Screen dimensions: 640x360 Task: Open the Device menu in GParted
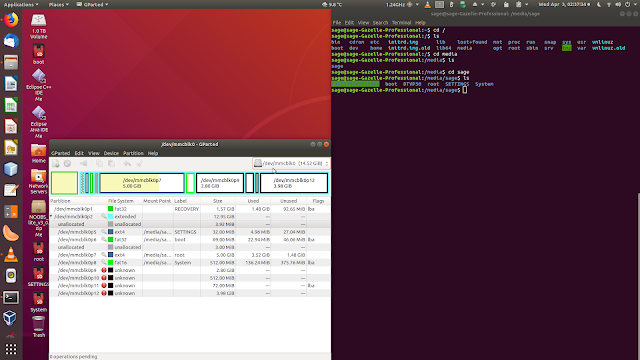pyautogui.click(x=111, y=153)
